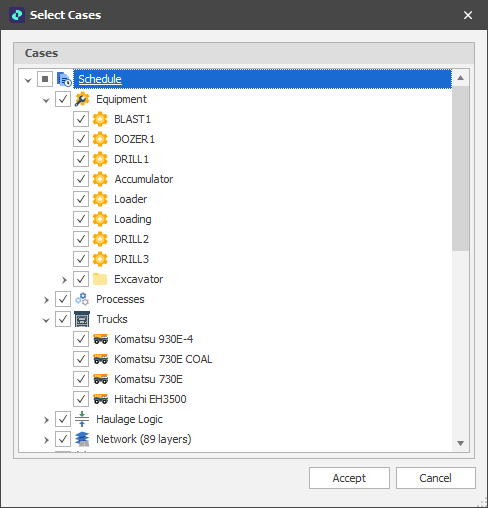Uncheck the Komatsu 730E checkbox
The height and width of the screenshot is (508, 488).
(x=81, y=379)
